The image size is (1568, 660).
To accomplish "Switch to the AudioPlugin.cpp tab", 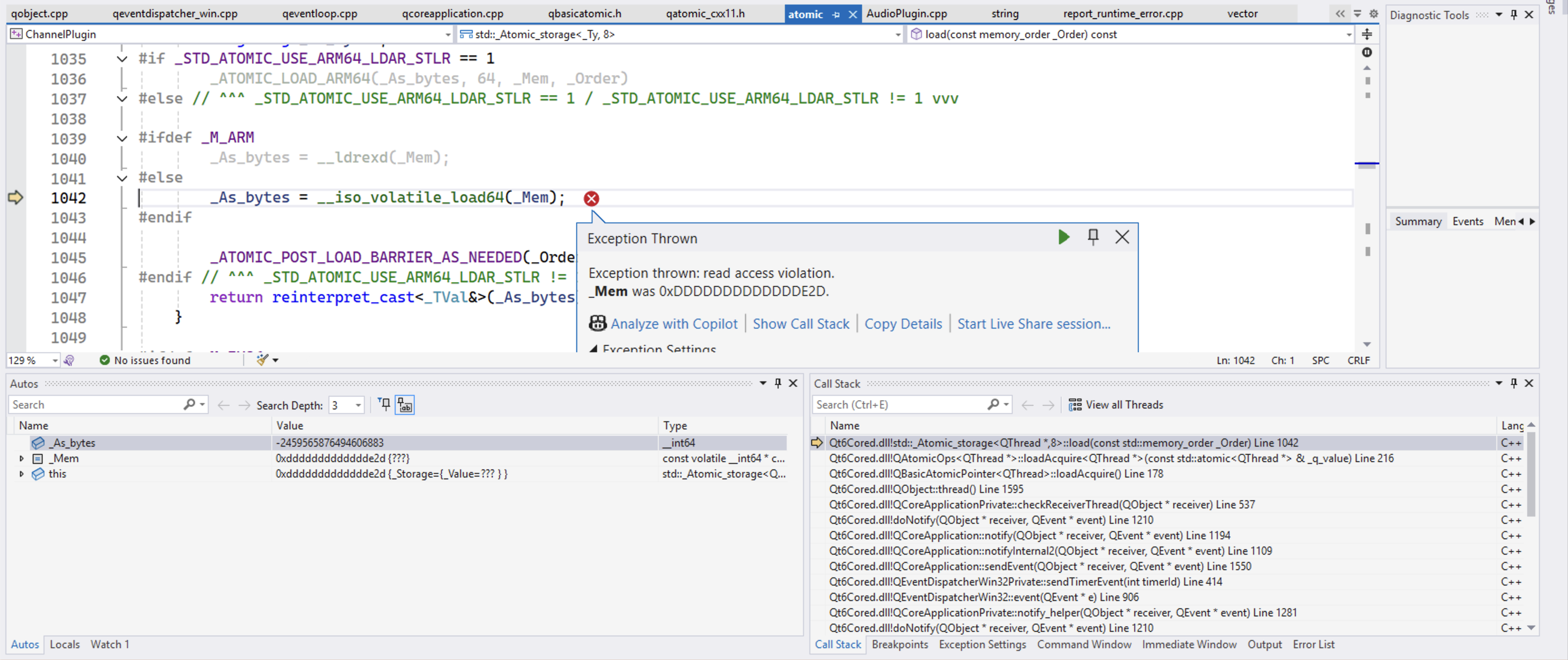I will coord(906,14).
